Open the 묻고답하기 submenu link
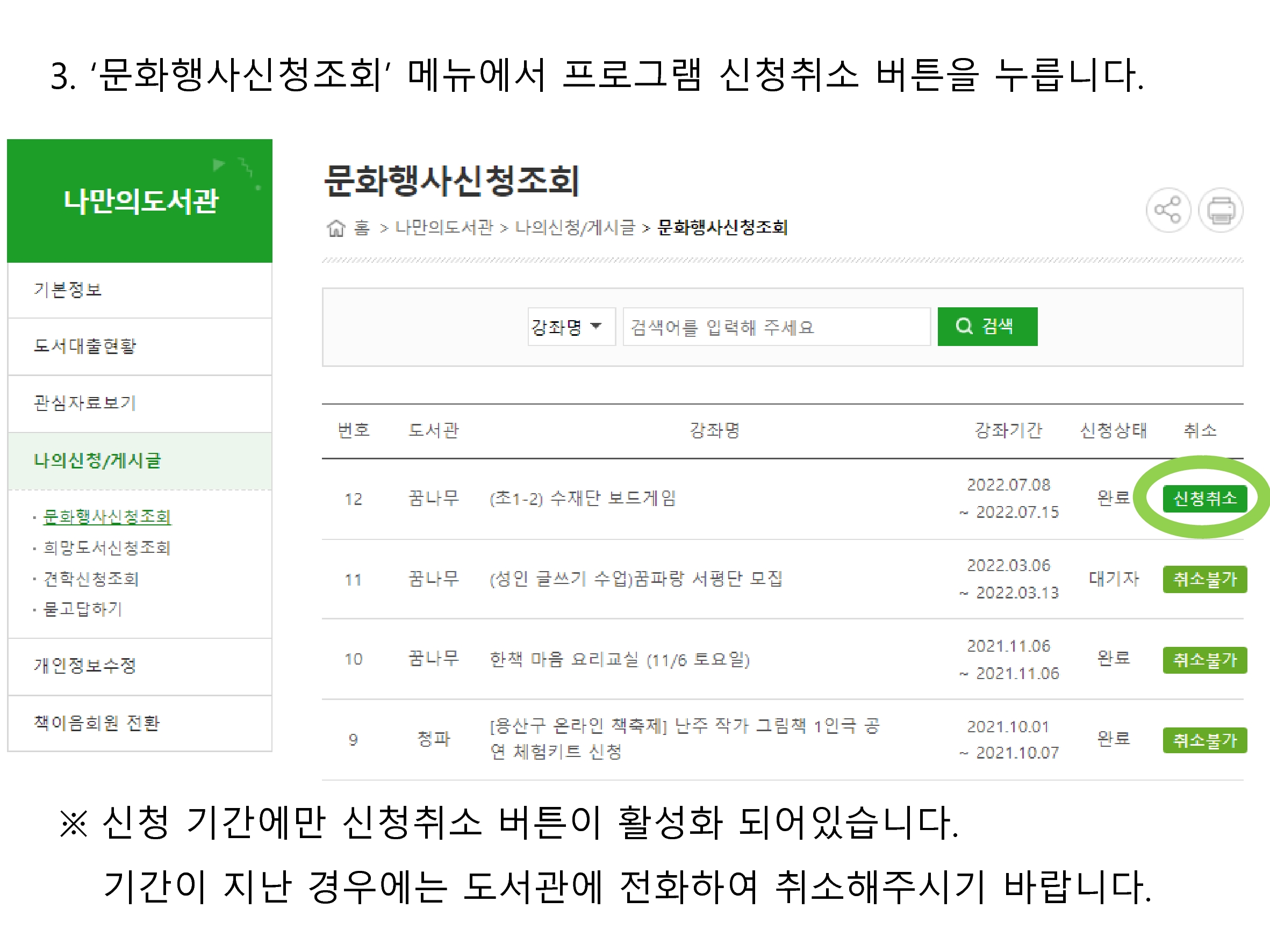 (83, 609)
